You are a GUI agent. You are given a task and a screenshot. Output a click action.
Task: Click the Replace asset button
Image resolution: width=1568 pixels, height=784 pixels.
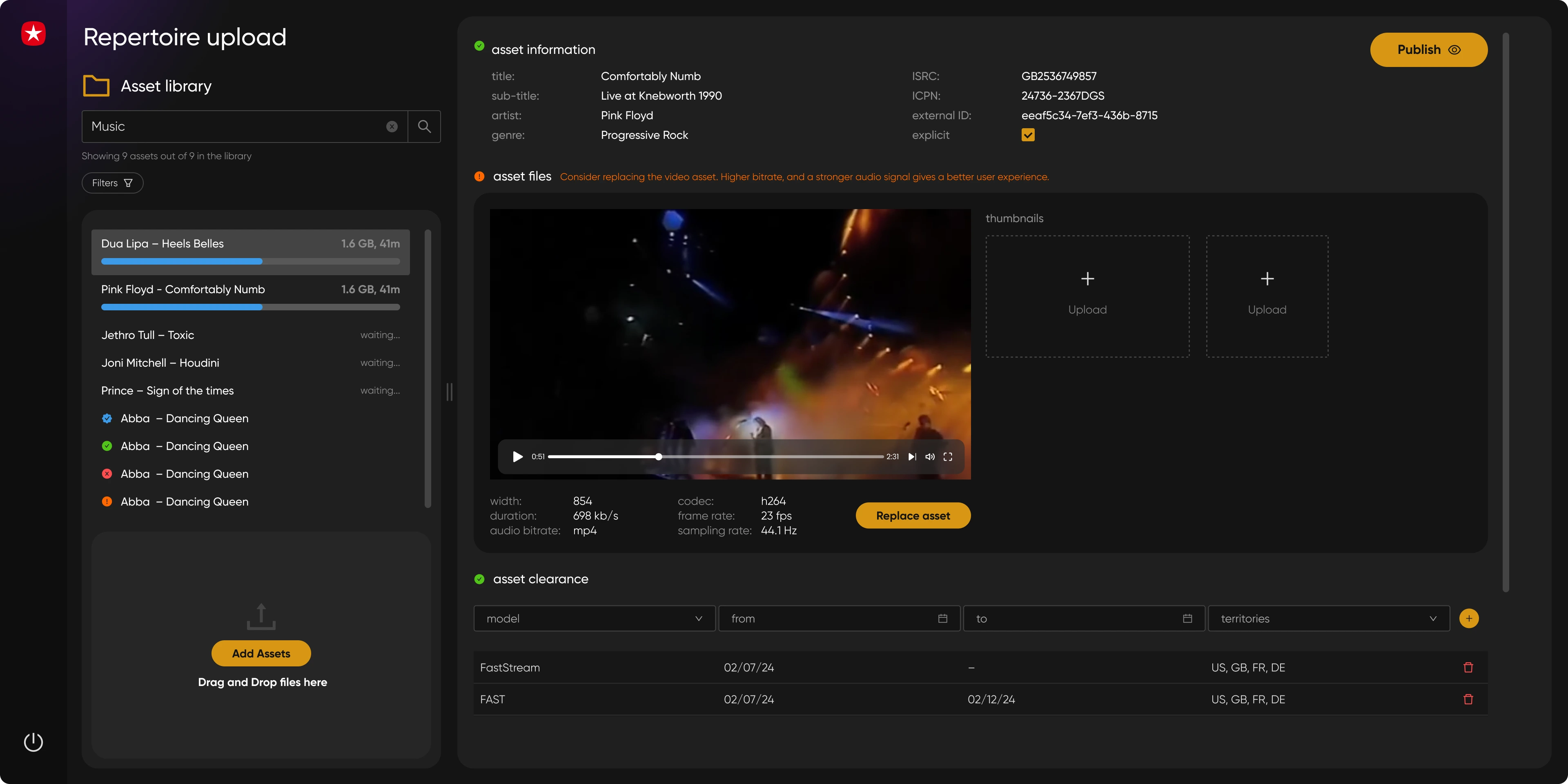(x=913, y=516)
